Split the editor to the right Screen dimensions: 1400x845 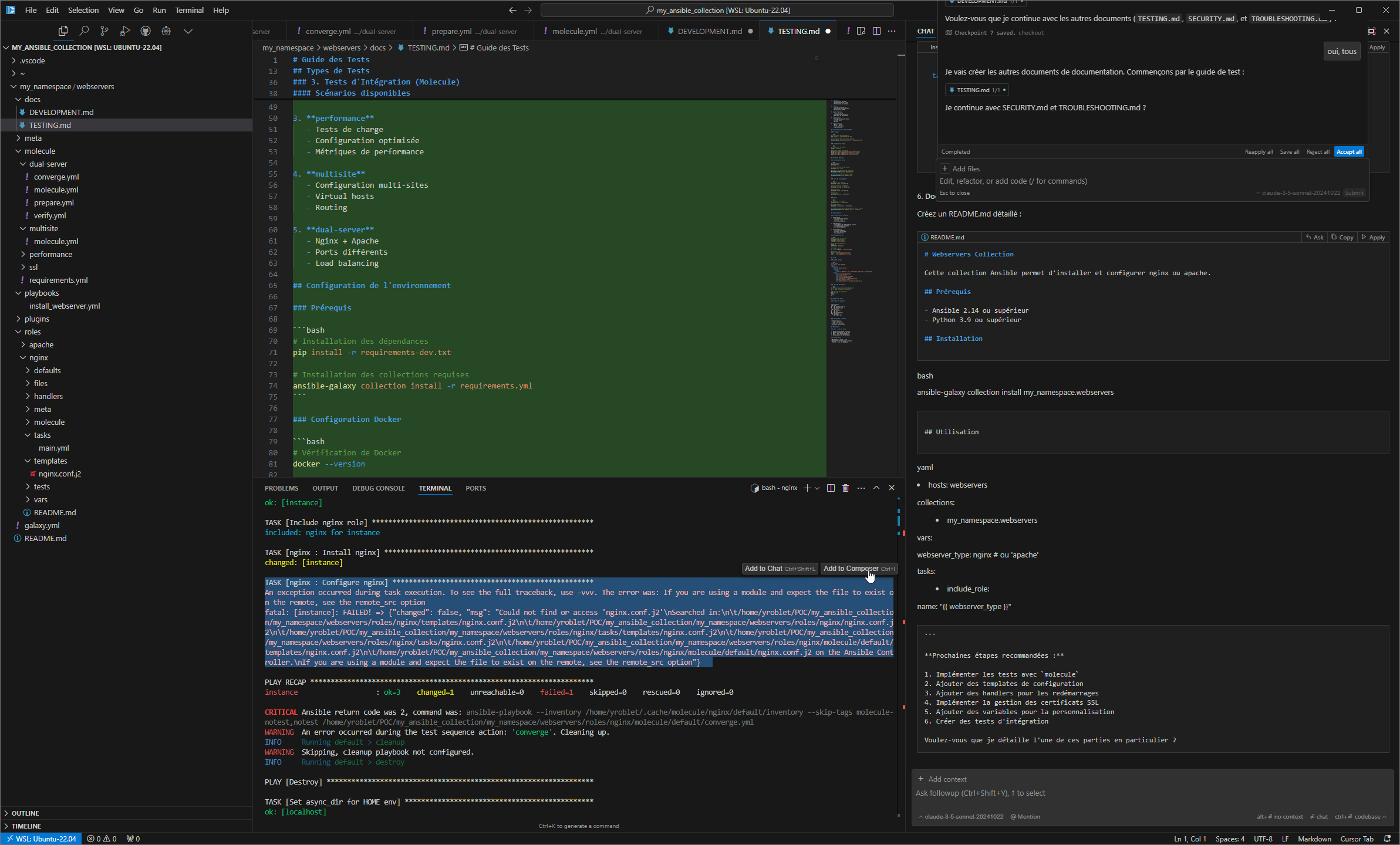(x=876, y=31)
